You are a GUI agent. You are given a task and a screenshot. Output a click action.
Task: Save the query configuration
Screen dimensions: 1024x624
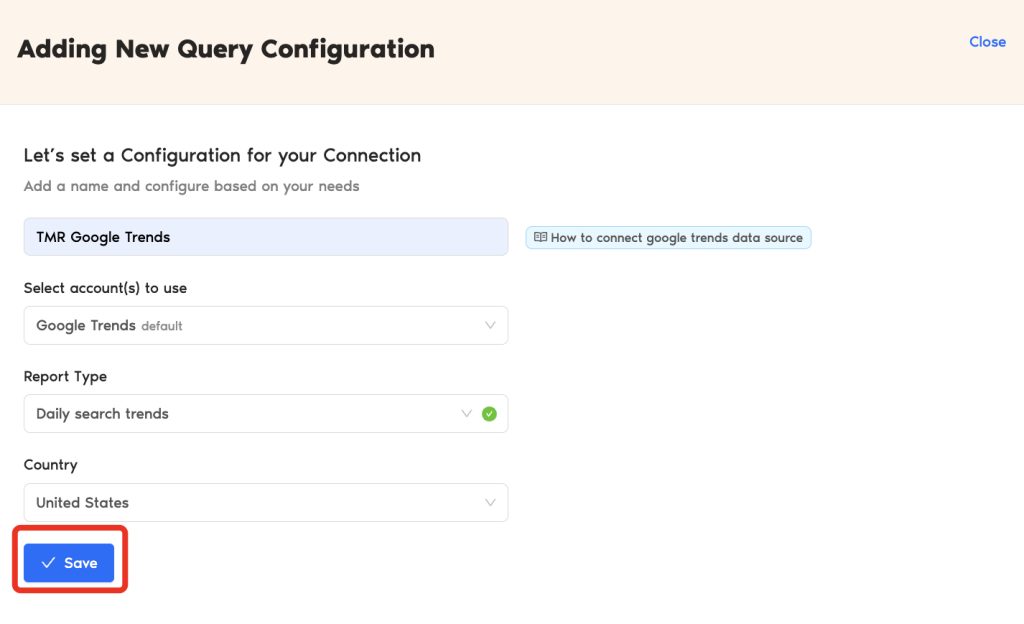tap(69, 563)
